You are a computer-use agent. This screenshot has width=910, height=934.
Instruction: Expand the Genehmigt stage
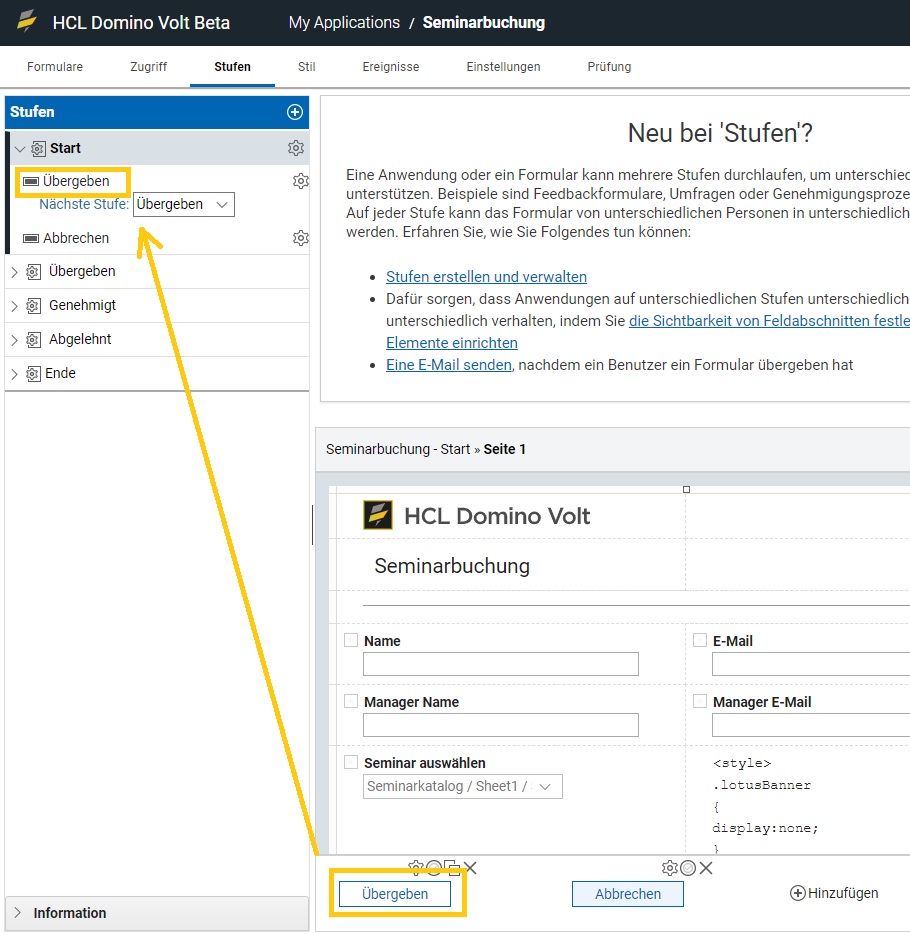coord(15,306)
